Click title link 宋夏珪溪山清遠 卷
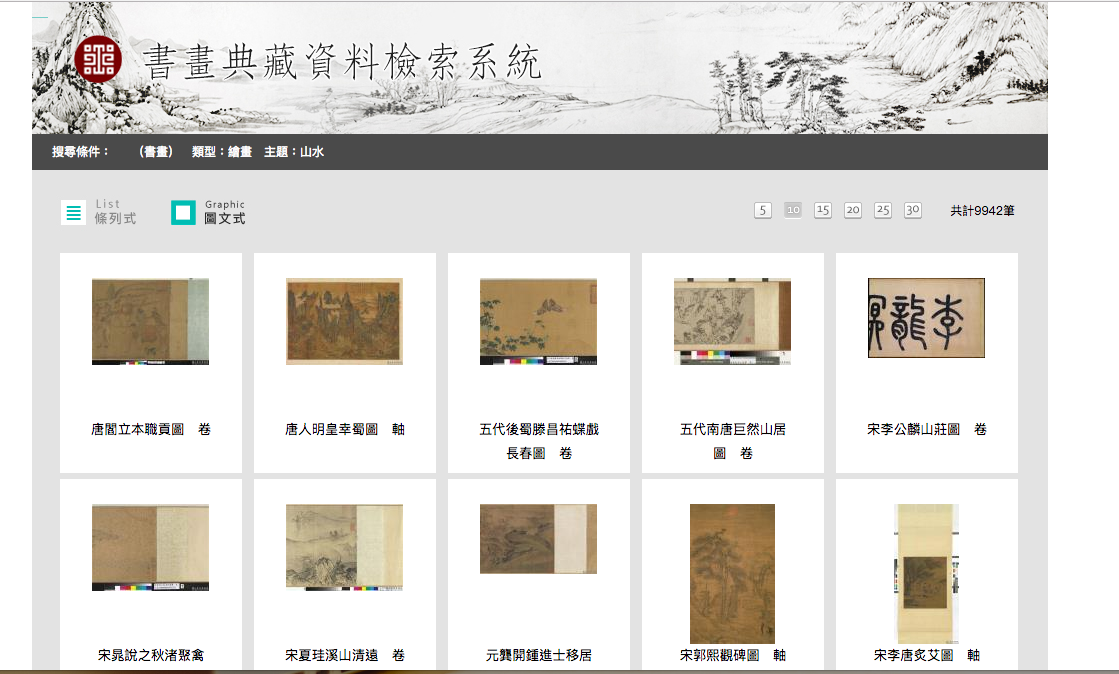The width and height of the screenshot is (1119, 674). pyautogui.click(x=345, y=655)
